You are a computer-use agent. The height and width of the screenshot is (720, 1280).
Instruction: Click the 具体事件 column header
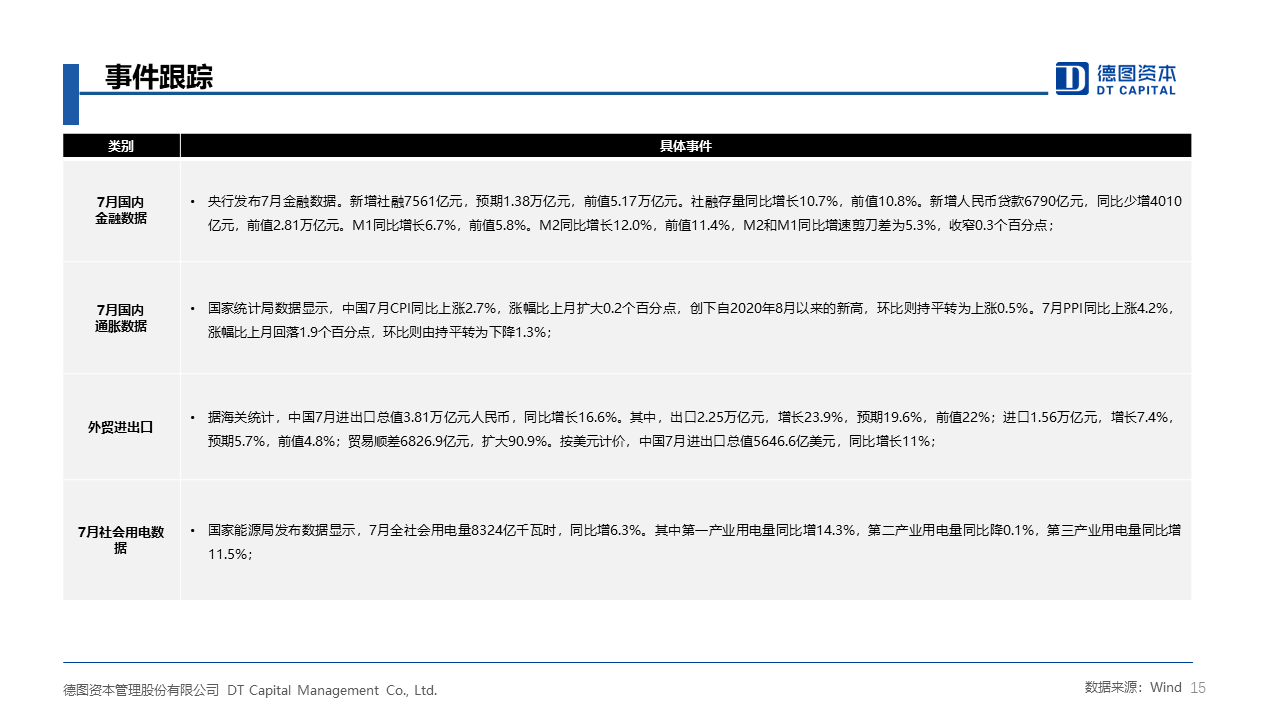pos(686,146)
